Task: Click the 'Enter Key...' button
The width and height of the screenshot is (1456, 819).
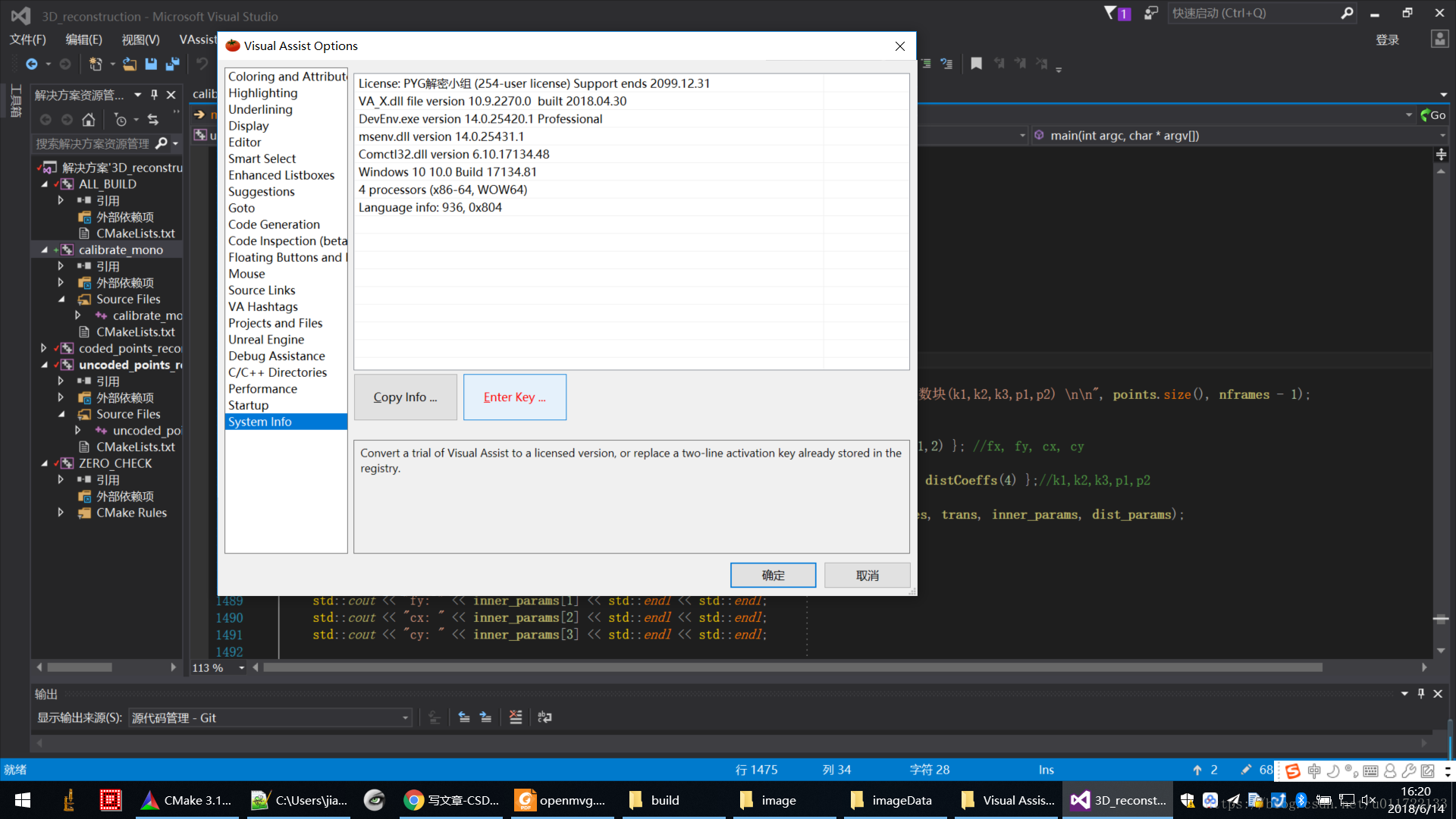Action: point(514,396)
